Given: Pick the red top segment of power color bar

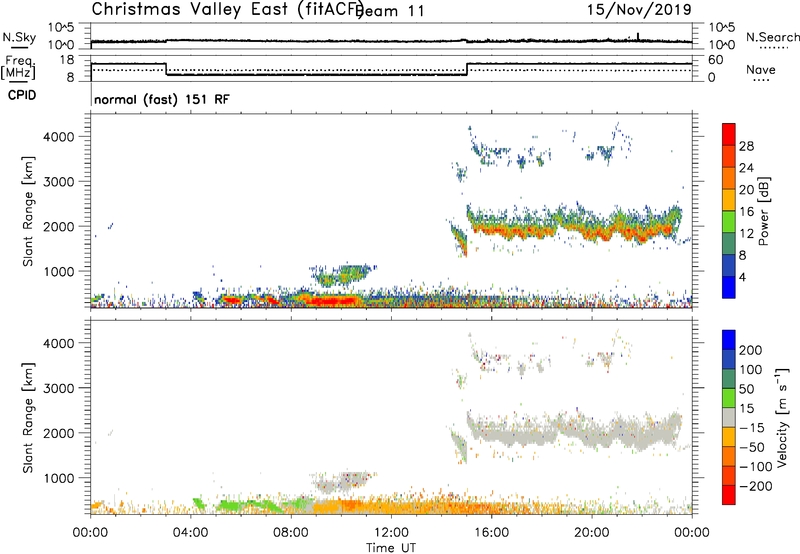Looking at the screenshot, I should [729, 134].
